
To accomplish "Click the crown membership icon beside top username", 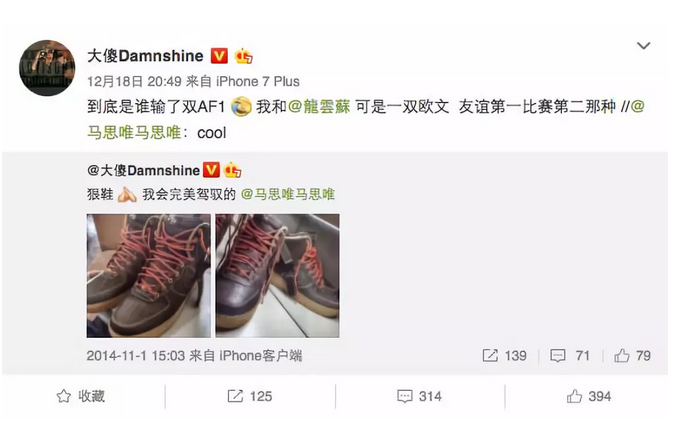I will pos(243,56).
